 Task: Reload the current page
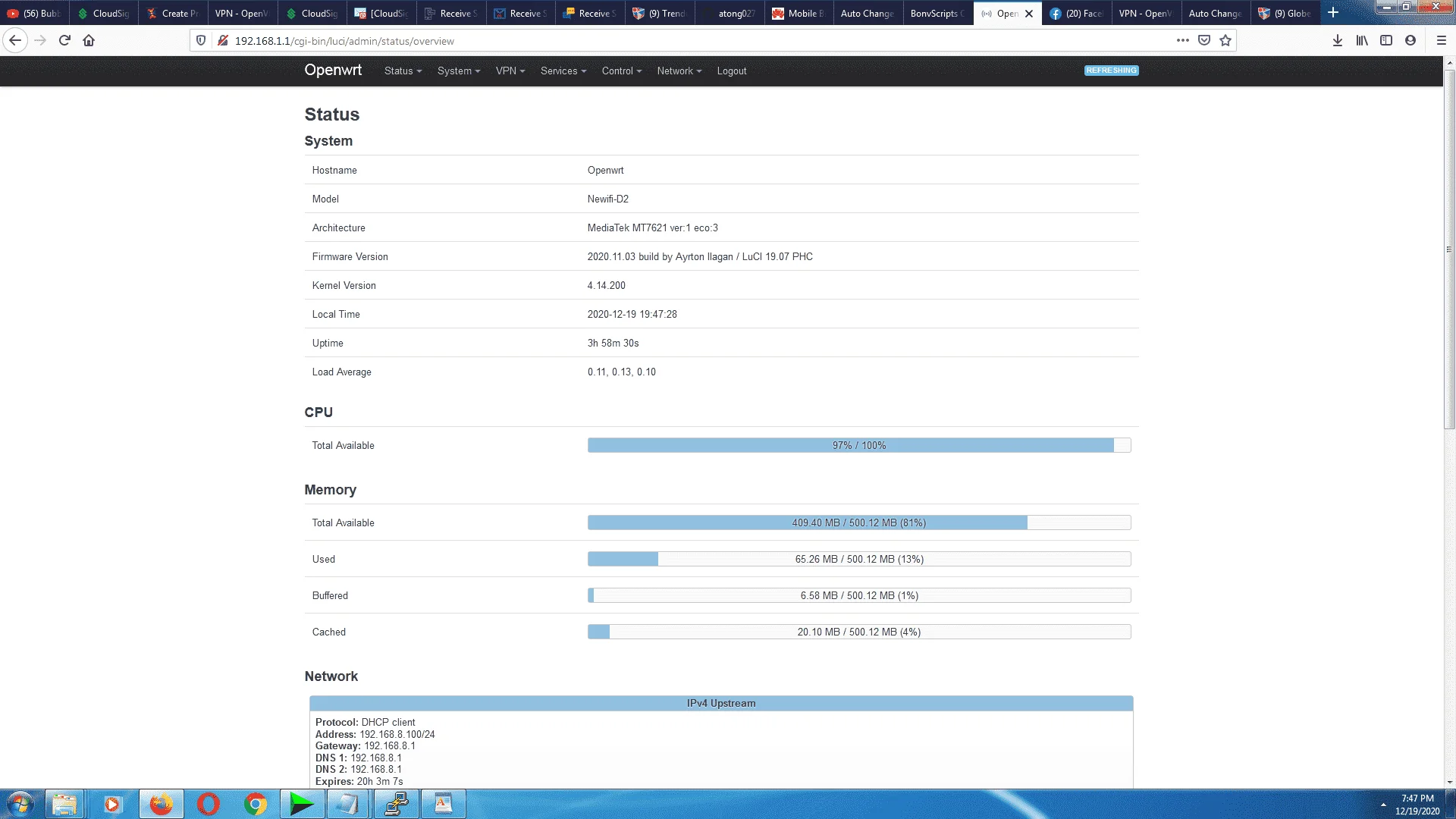[x=64, y=41]
